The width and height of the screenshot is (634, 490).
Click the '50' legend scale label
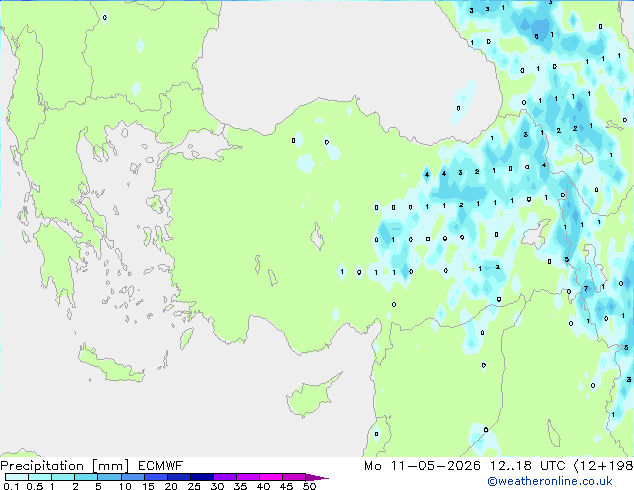309,486
